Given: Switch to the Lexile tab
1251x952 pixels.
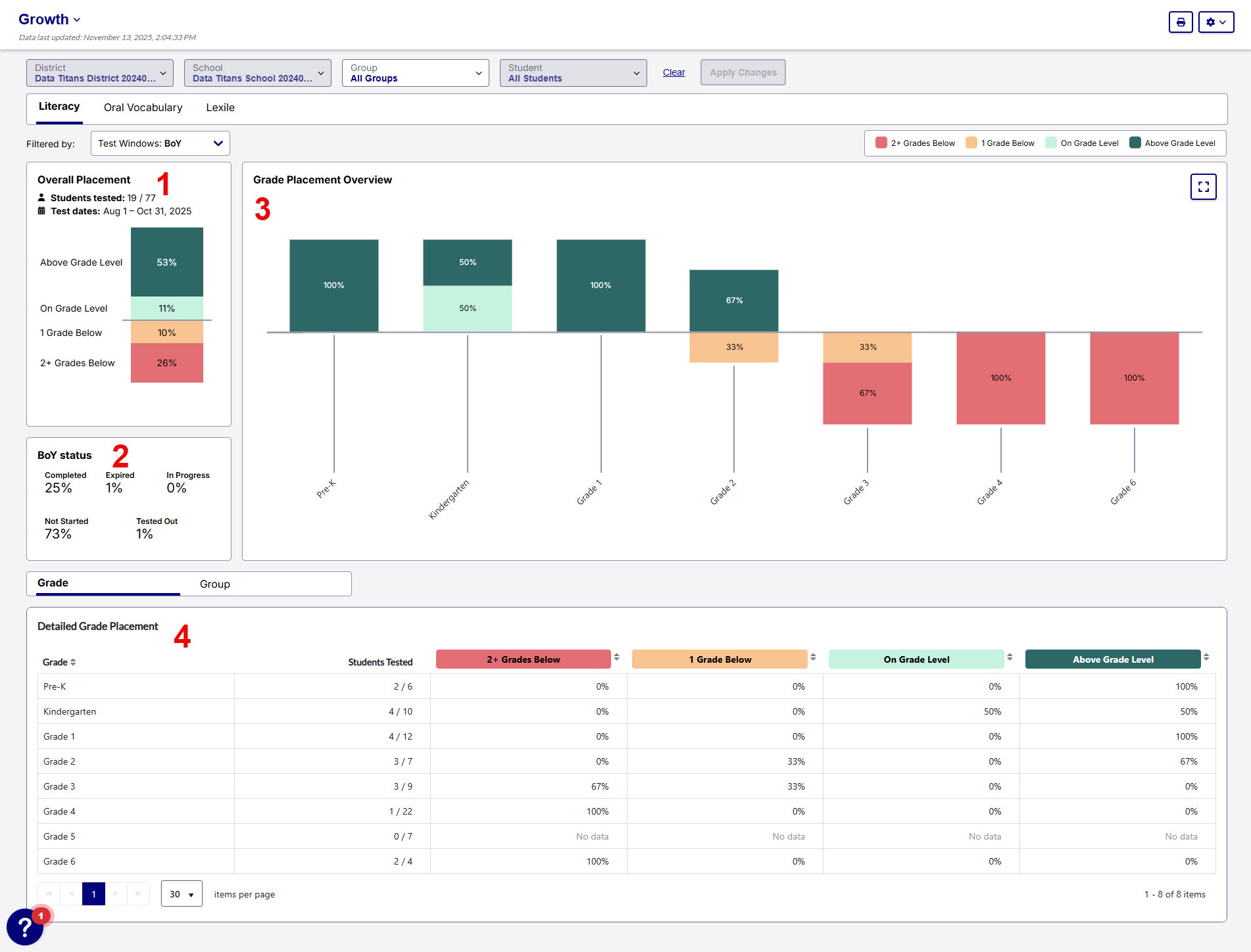Looking at the screenshot, I should (x=220, y=108).
